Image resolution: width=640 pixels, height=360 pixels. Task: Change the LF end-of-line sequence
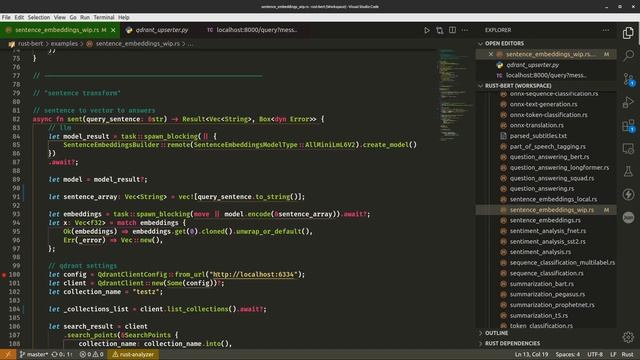coord(613,354)
